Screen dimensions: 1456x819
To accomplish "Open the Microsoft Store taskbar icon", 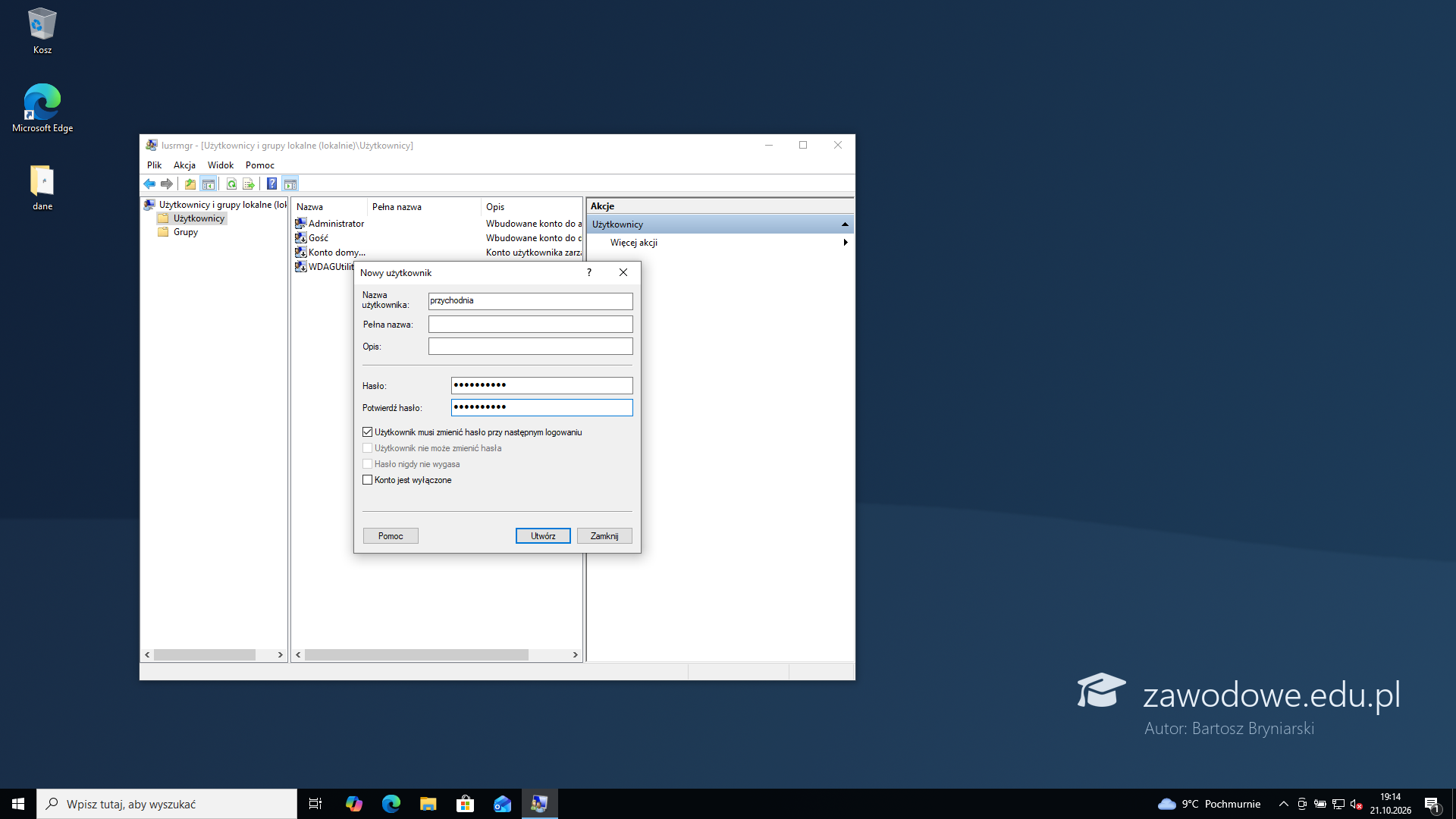I will click(x=465, y=804).
